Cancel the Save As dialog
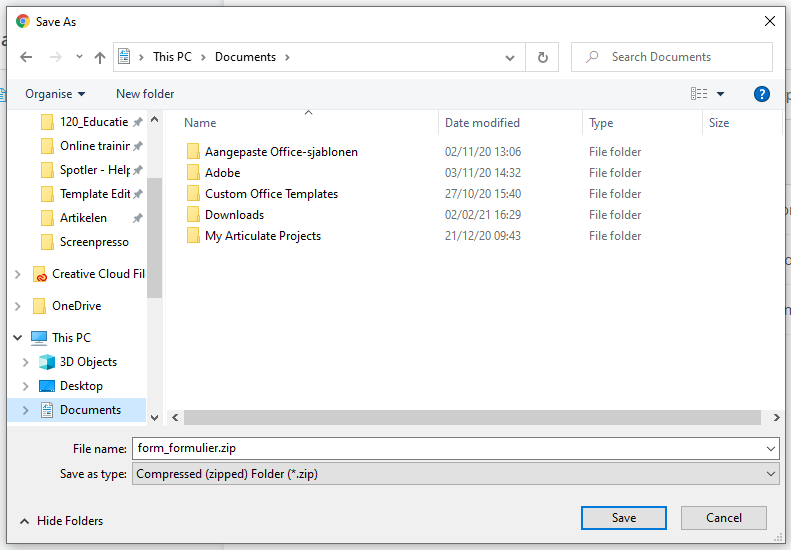Viewport: 791px width, 550px height. point(723,518)
